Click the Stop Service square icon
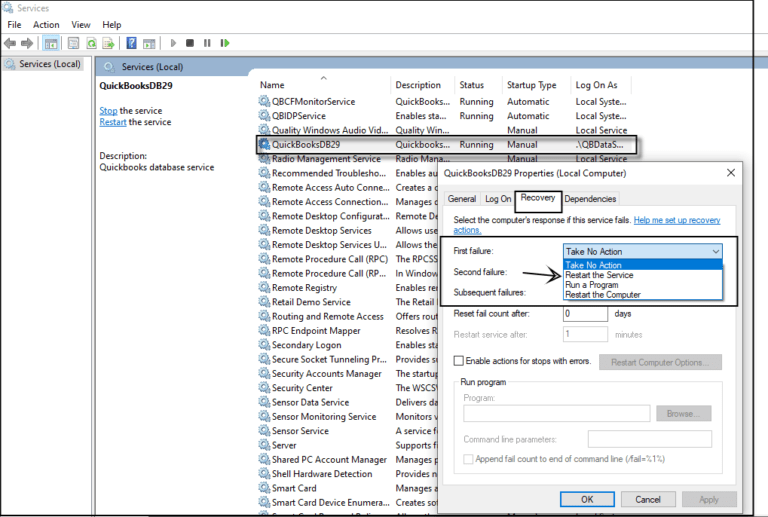768x517 pixels. coord(190,43)
